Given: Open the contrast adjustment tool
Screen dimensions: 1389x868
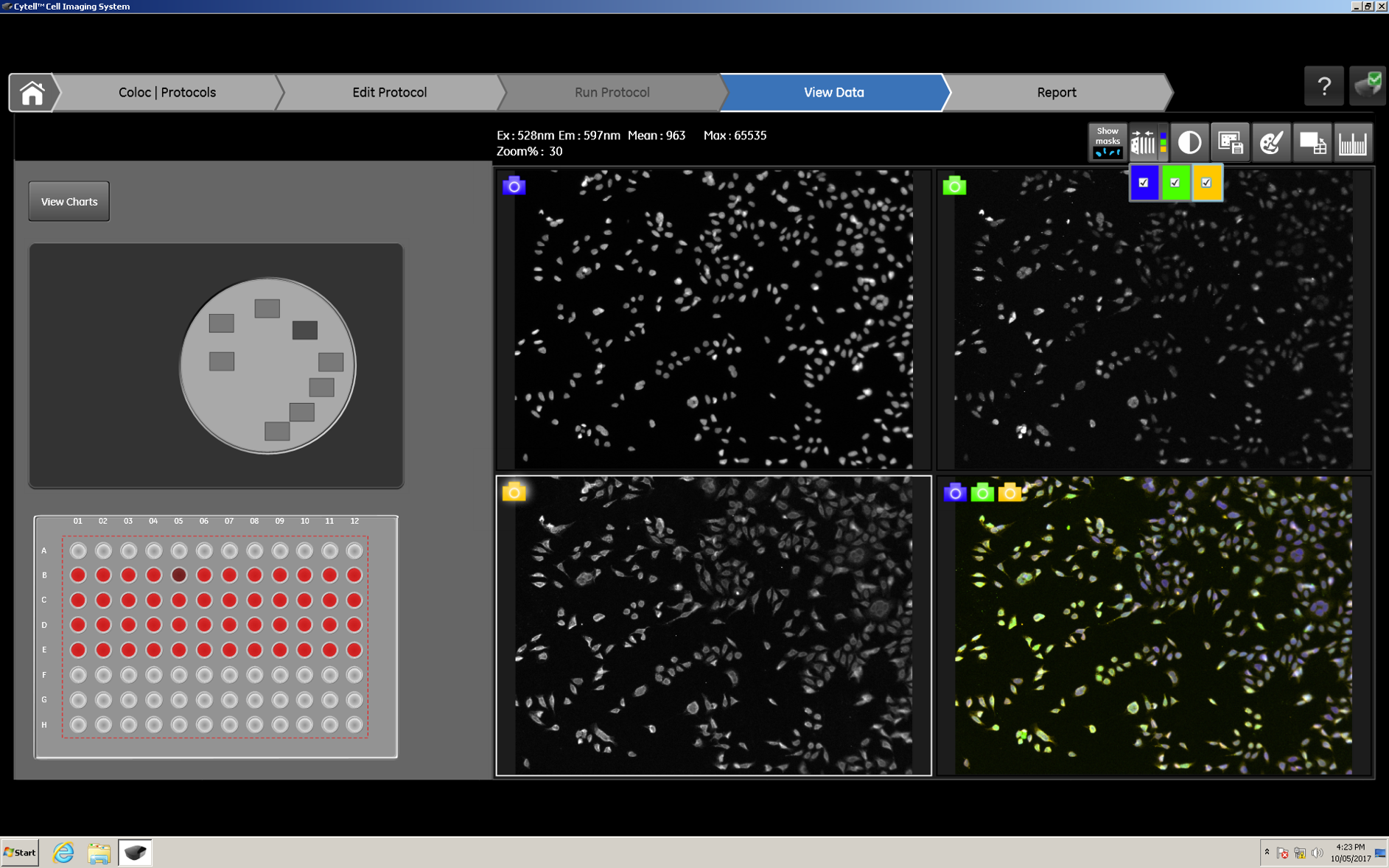Looking at the screenshot, I should point(1189,142).
